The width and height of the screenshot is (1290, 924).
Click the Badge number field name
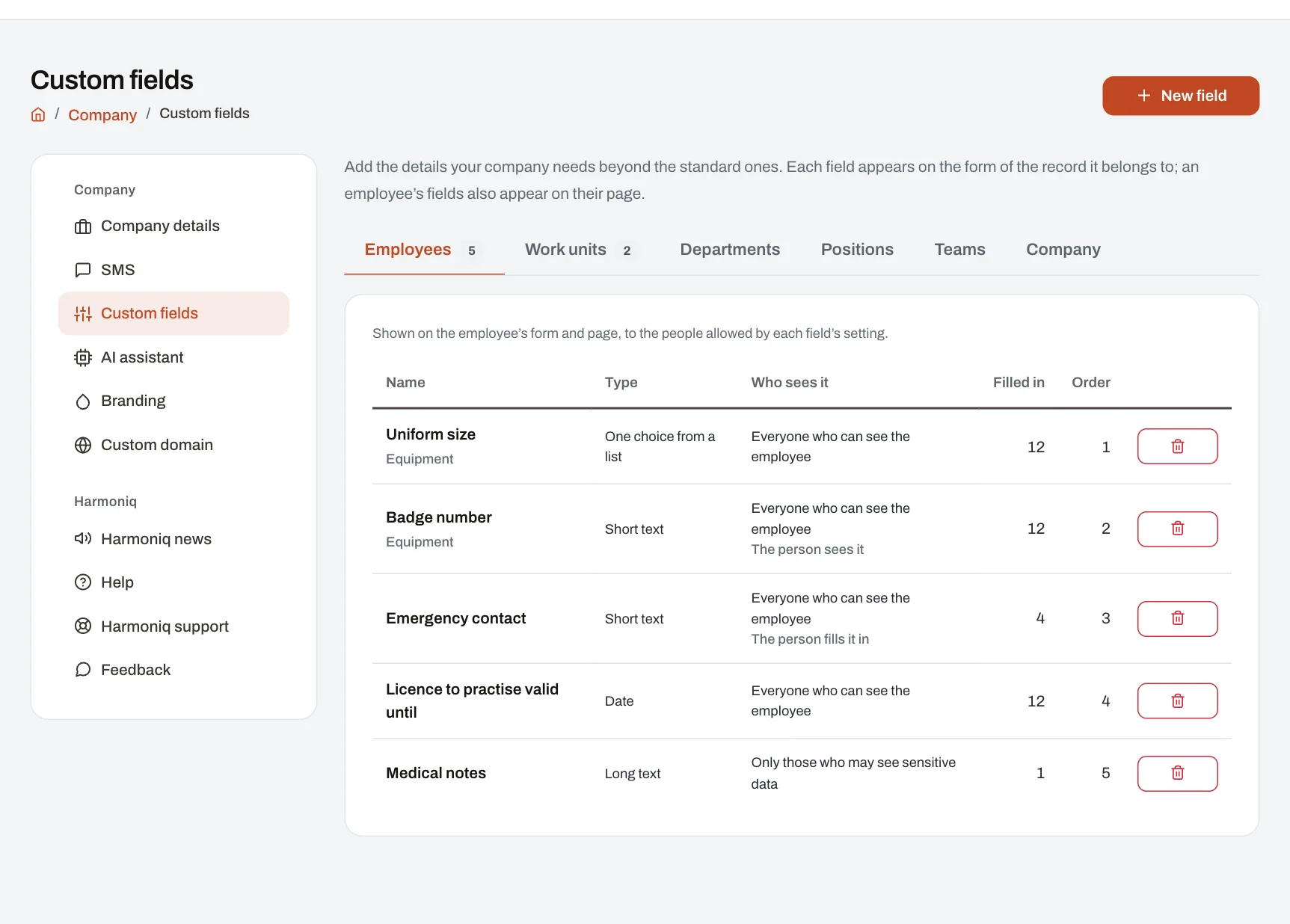click(x=439, y=517)
